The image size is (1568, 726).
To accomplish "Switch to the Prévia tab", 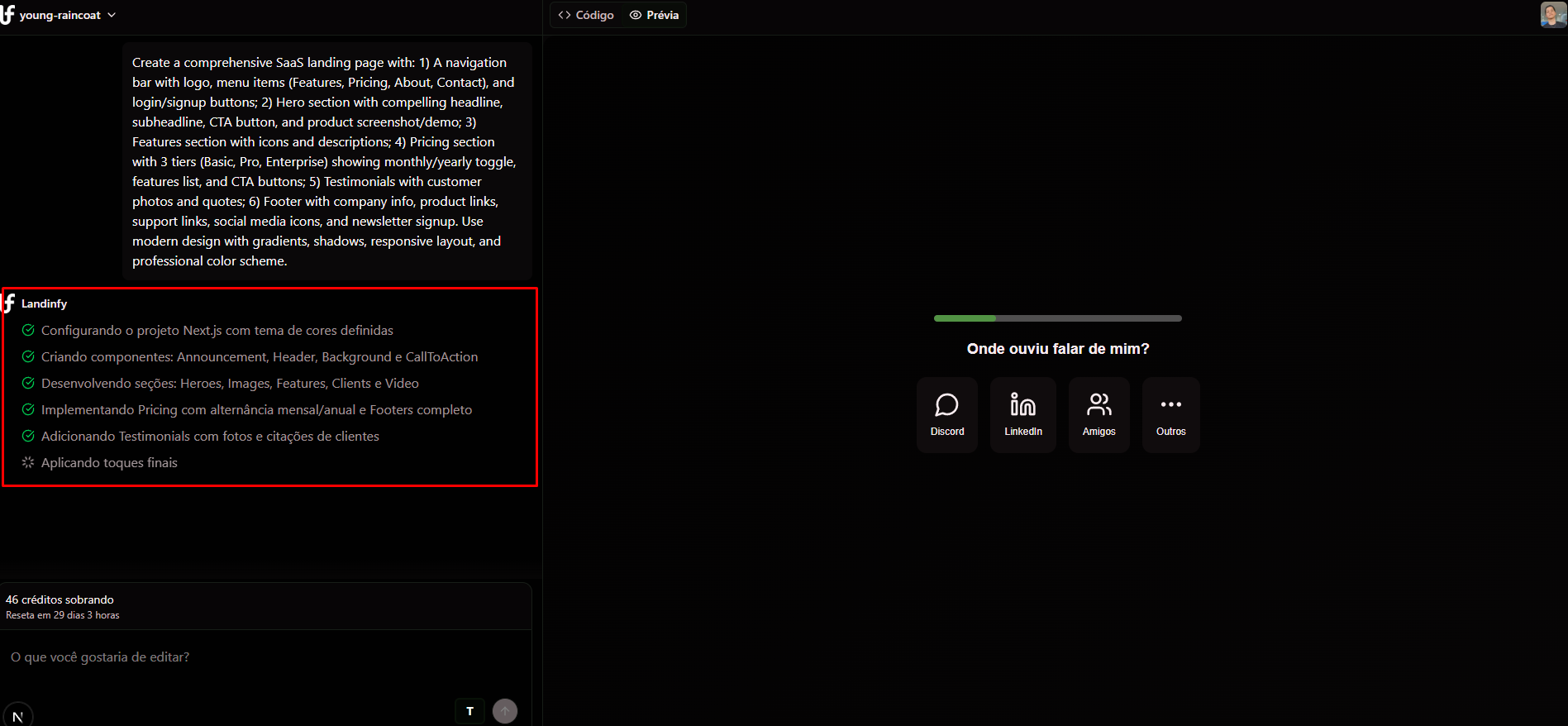I will coord(654,15).
